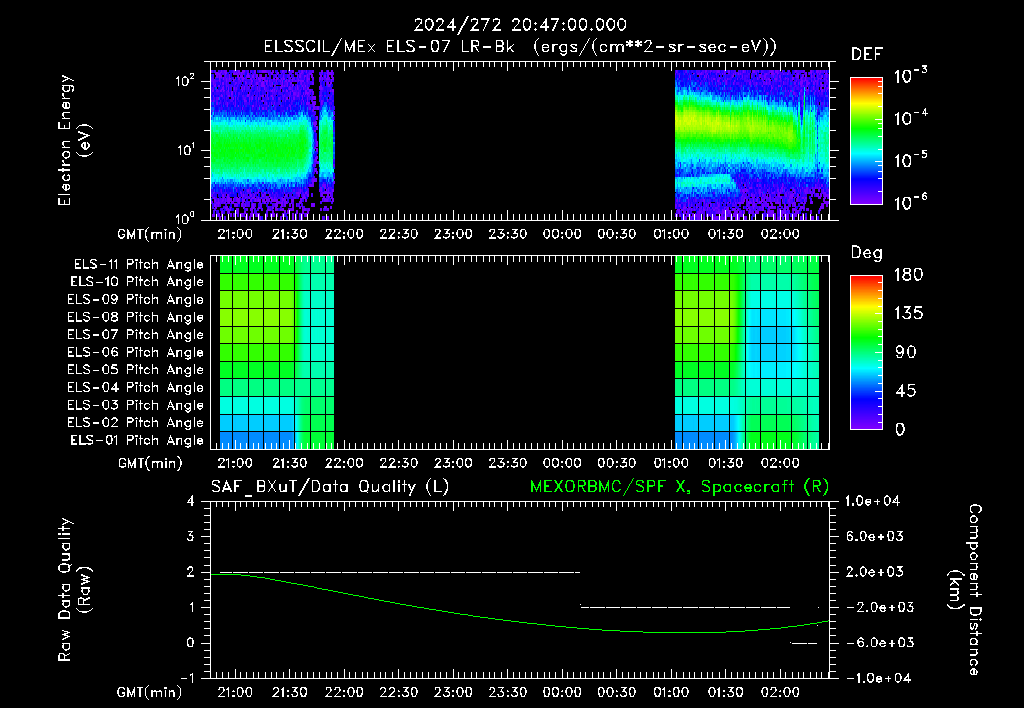Click 01:30 time tick under the data quality plot
This screenshot has height=708, width=1024.
726,692
